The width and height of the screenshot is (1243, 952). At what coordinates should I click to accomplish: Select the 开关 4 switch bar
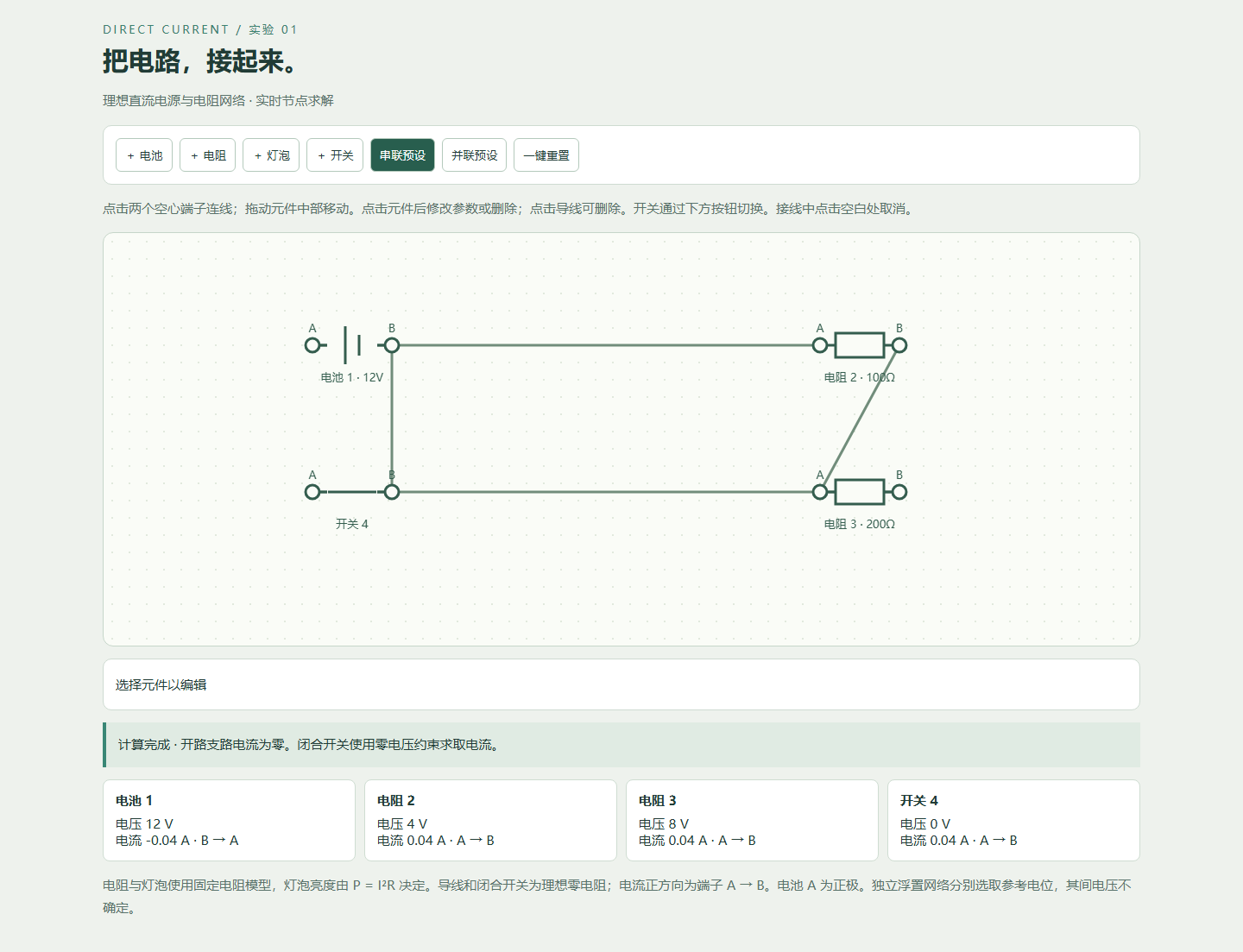352,492
